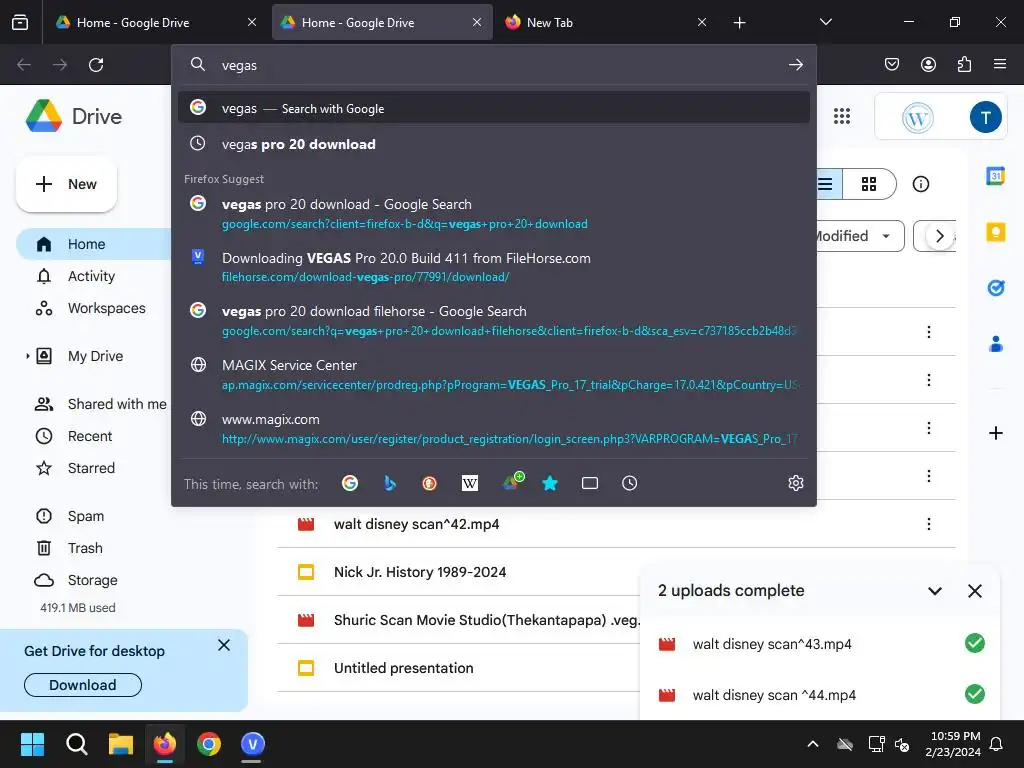
Task: Open search settings gear icon
Action: tap(795, 483)
